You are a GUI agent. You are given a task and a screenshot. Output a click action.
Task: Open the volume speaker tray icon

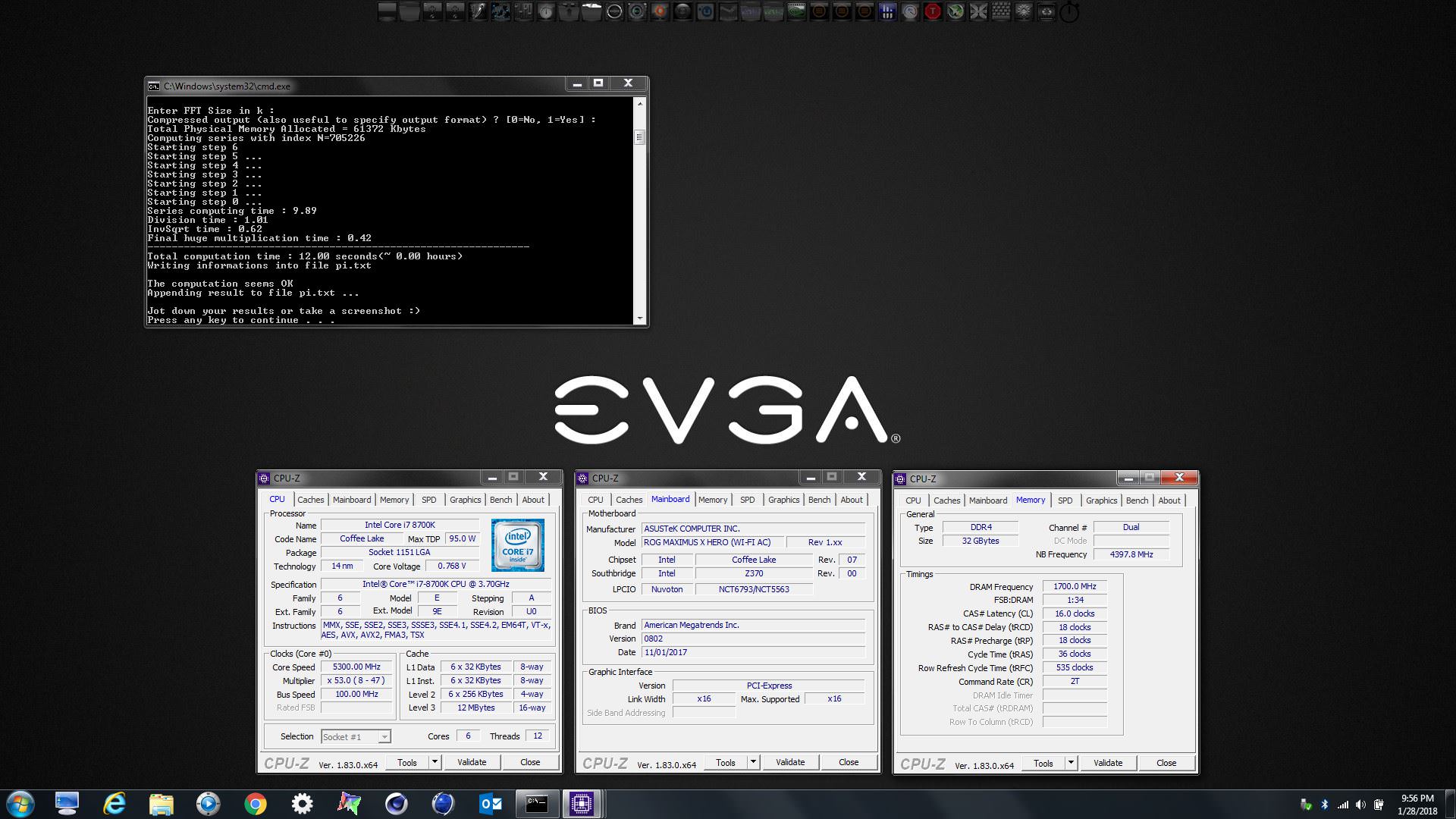point(1360,805)
